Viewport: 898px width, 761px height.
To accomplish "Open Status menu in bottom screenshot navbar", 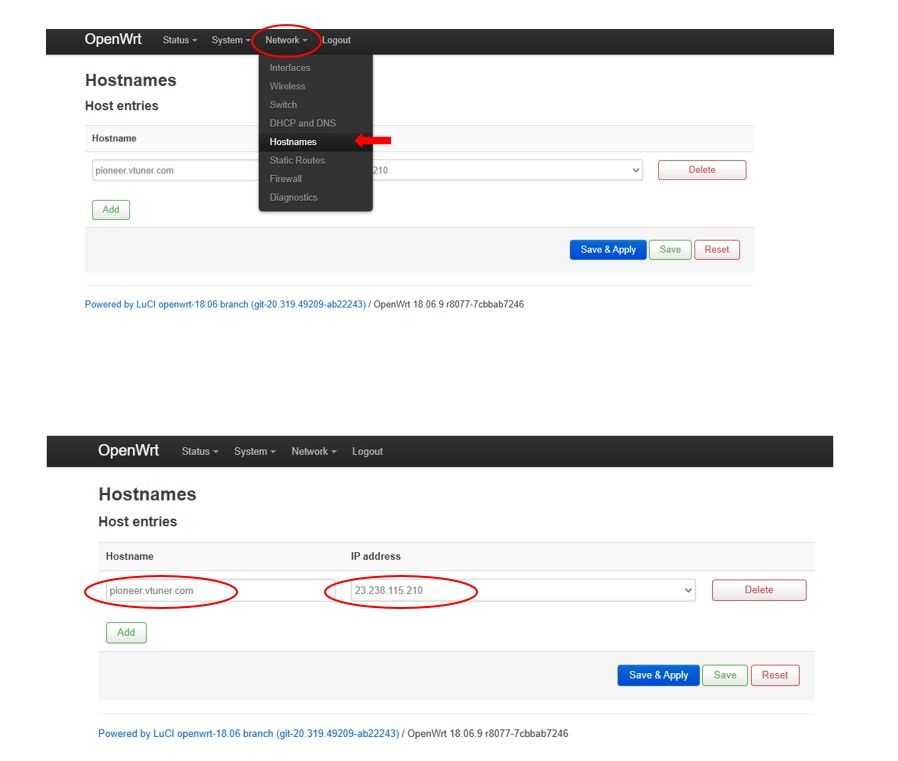I will pos(199,451).
